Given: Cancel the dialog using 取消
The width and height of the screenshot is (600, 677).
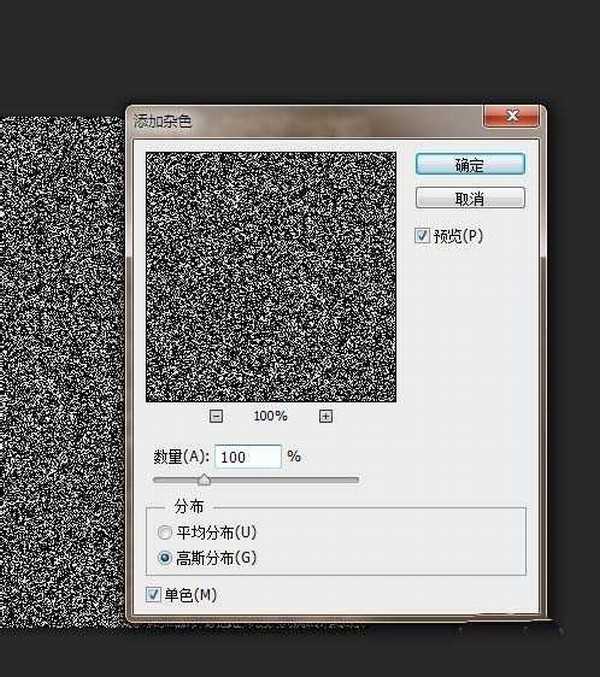Looking at the screenshot, I should tap(470, 197).
